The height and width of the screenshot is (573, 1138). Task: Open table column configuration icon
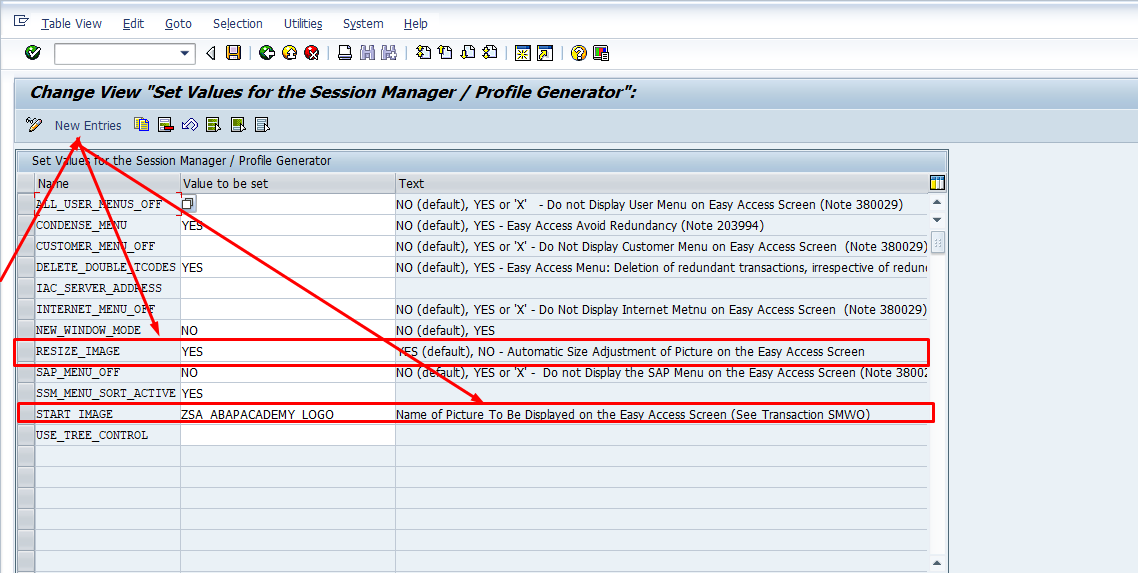(x=937, y=183)
